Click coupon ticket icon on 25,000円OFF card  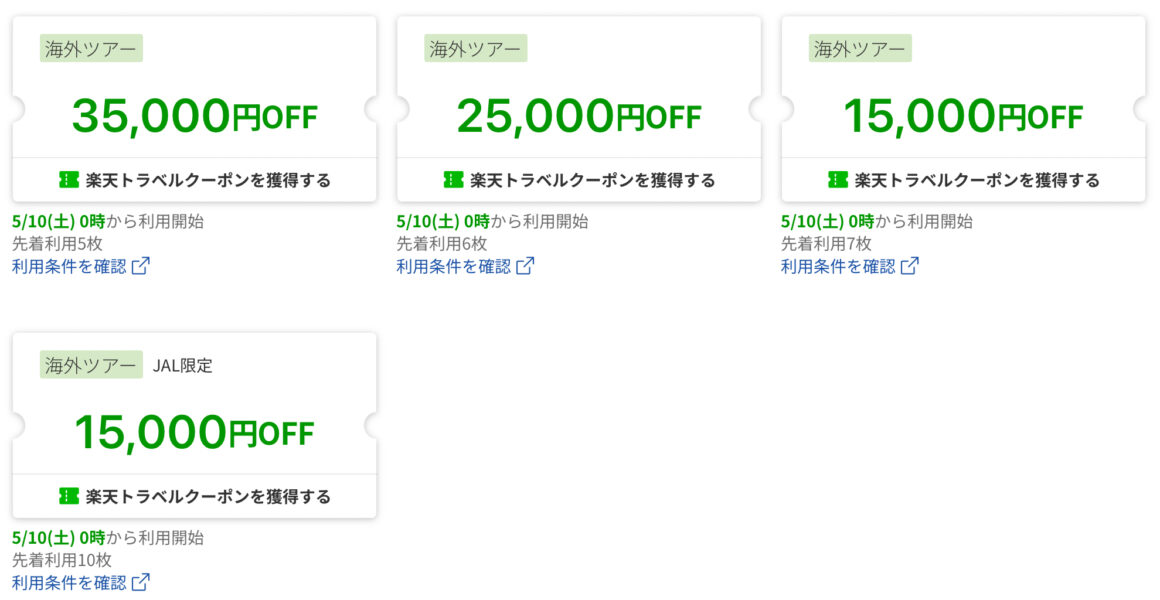click(x=453, y=180)
